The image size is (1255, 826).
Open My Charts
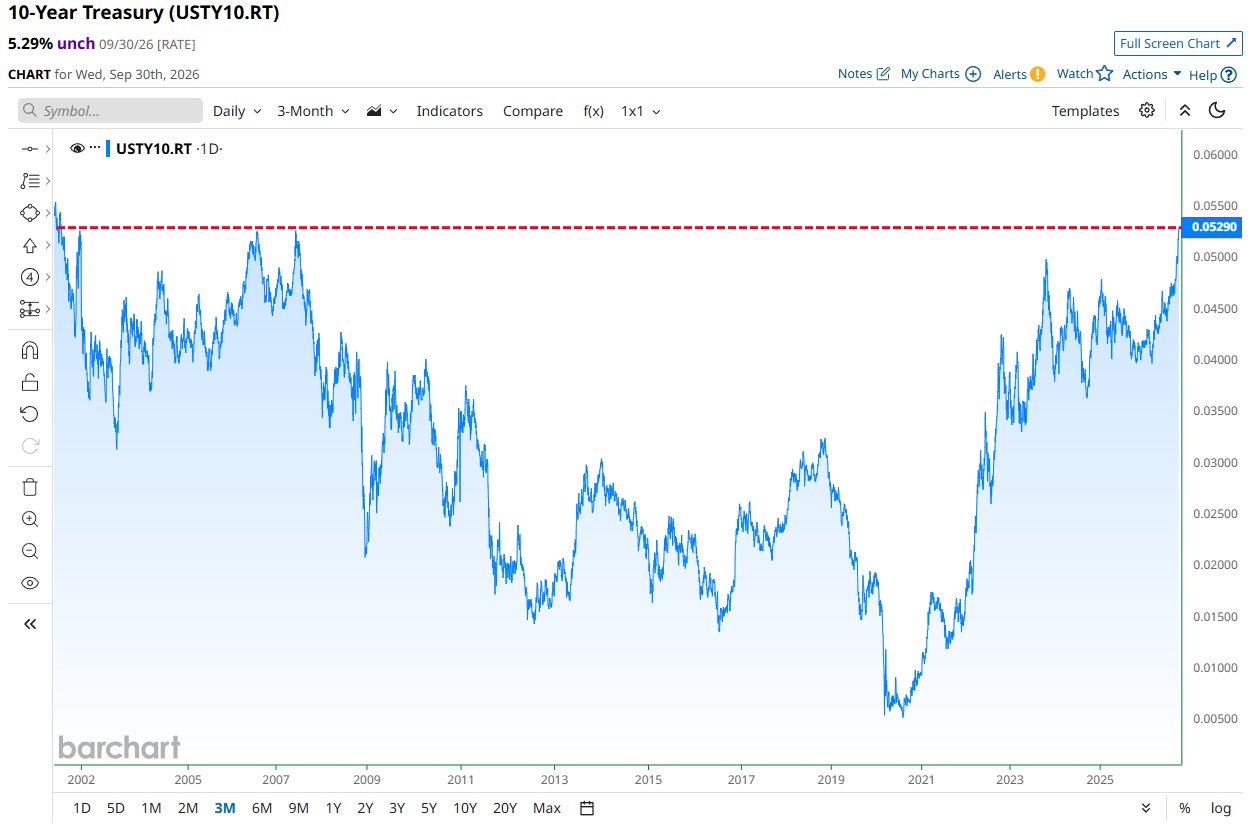pos(941,73)
